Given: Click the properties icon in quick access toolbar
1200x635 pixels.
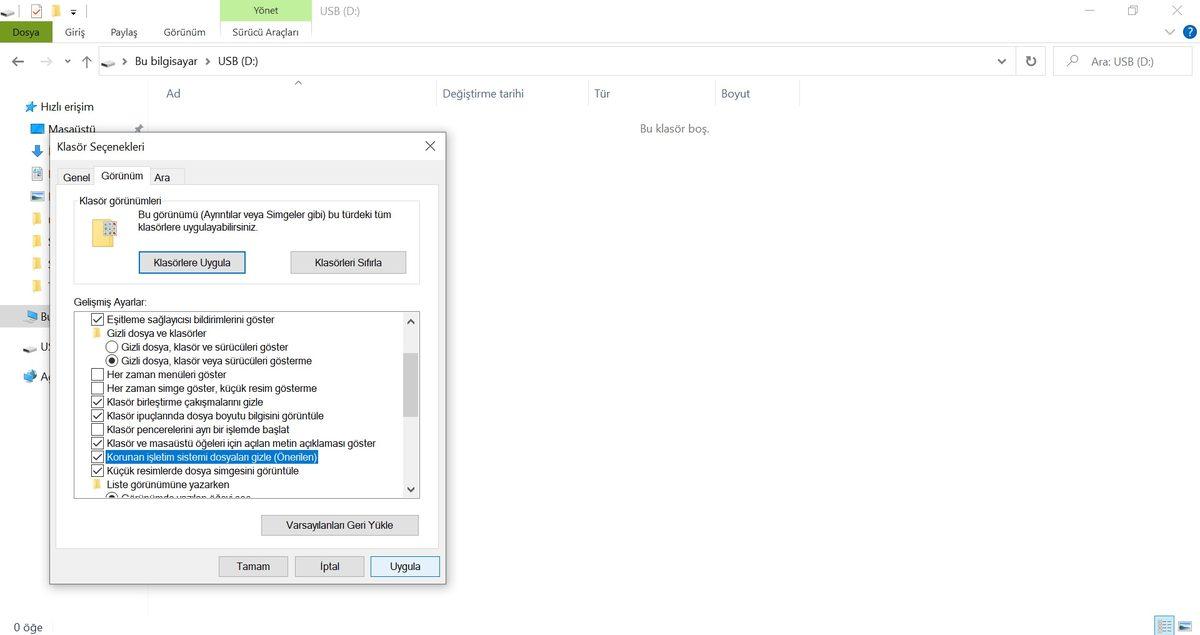Looking at the screenshot, I should (x=37, y=11).
